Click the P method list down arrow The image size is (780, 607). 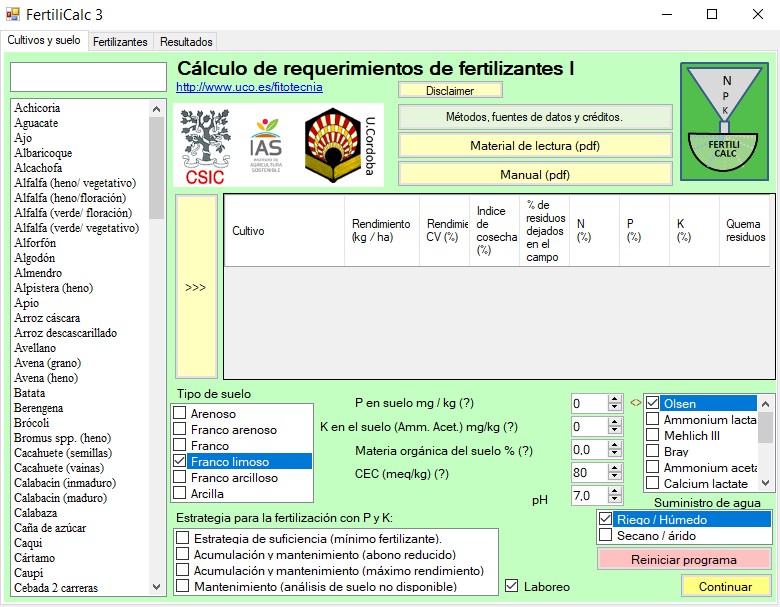[x=766, y=483]
